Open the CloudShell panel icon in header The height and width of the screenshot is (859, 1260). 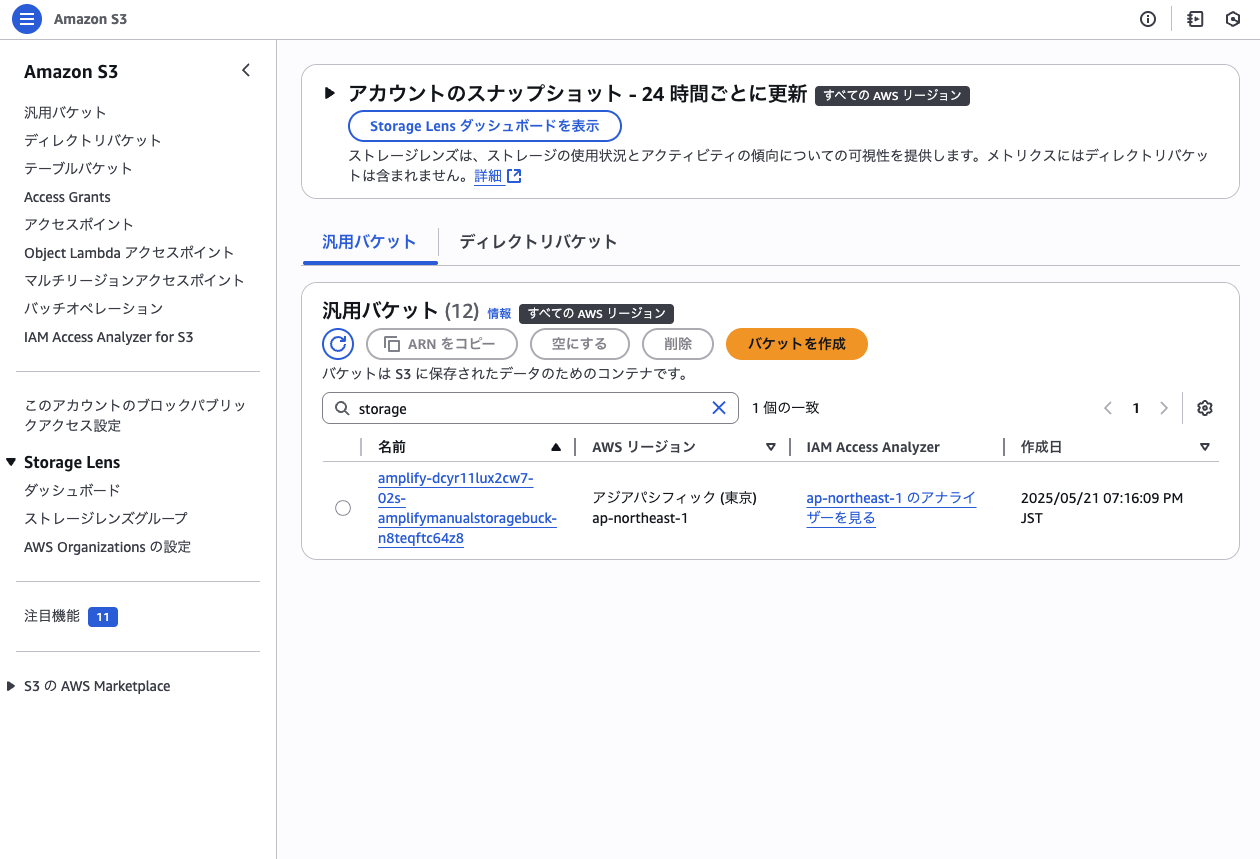point(1195,19)
